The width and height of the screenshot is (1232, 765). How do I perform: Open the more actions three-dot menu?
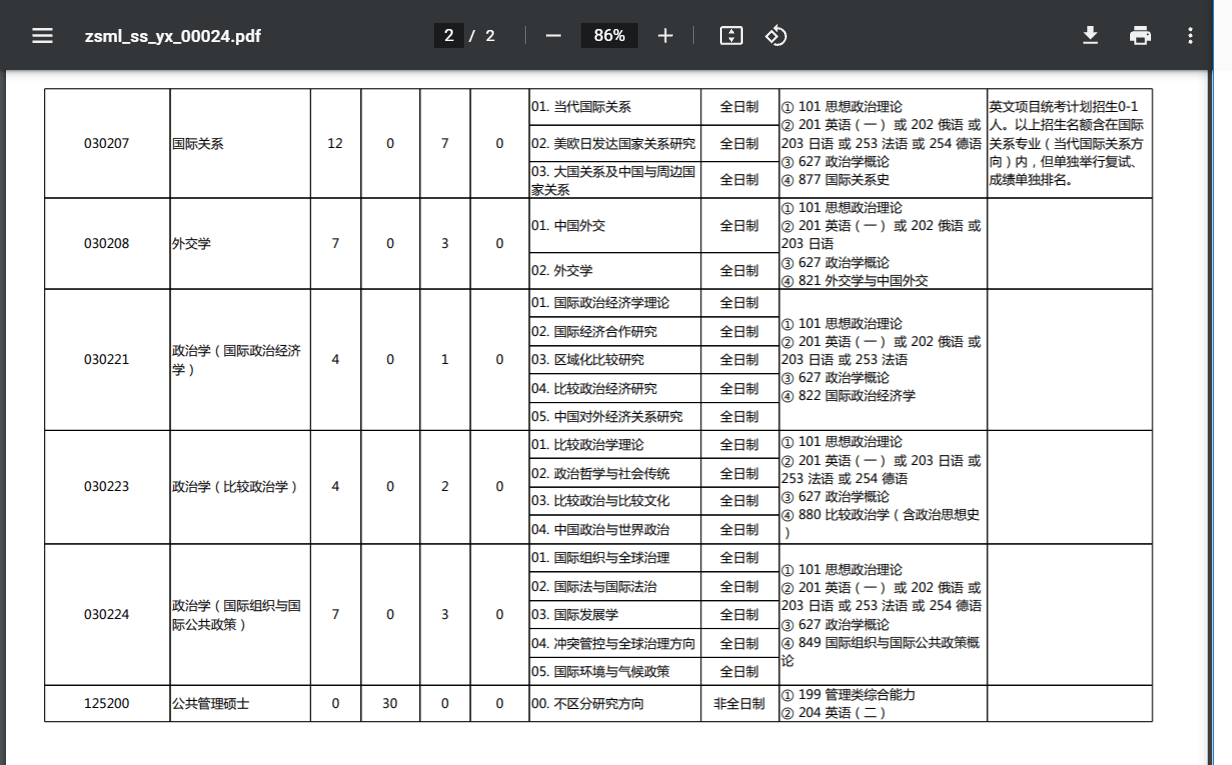[x=1190, y=36]
